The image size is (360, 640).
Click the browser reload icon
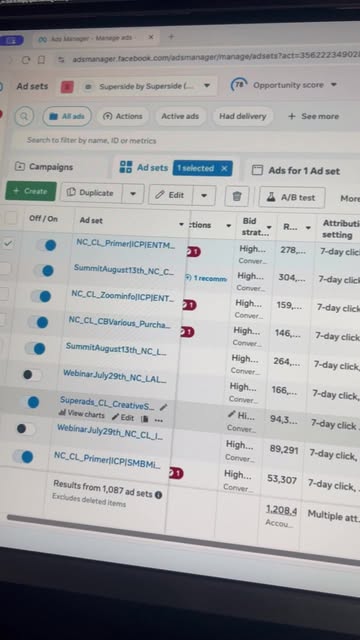point(26,60)
